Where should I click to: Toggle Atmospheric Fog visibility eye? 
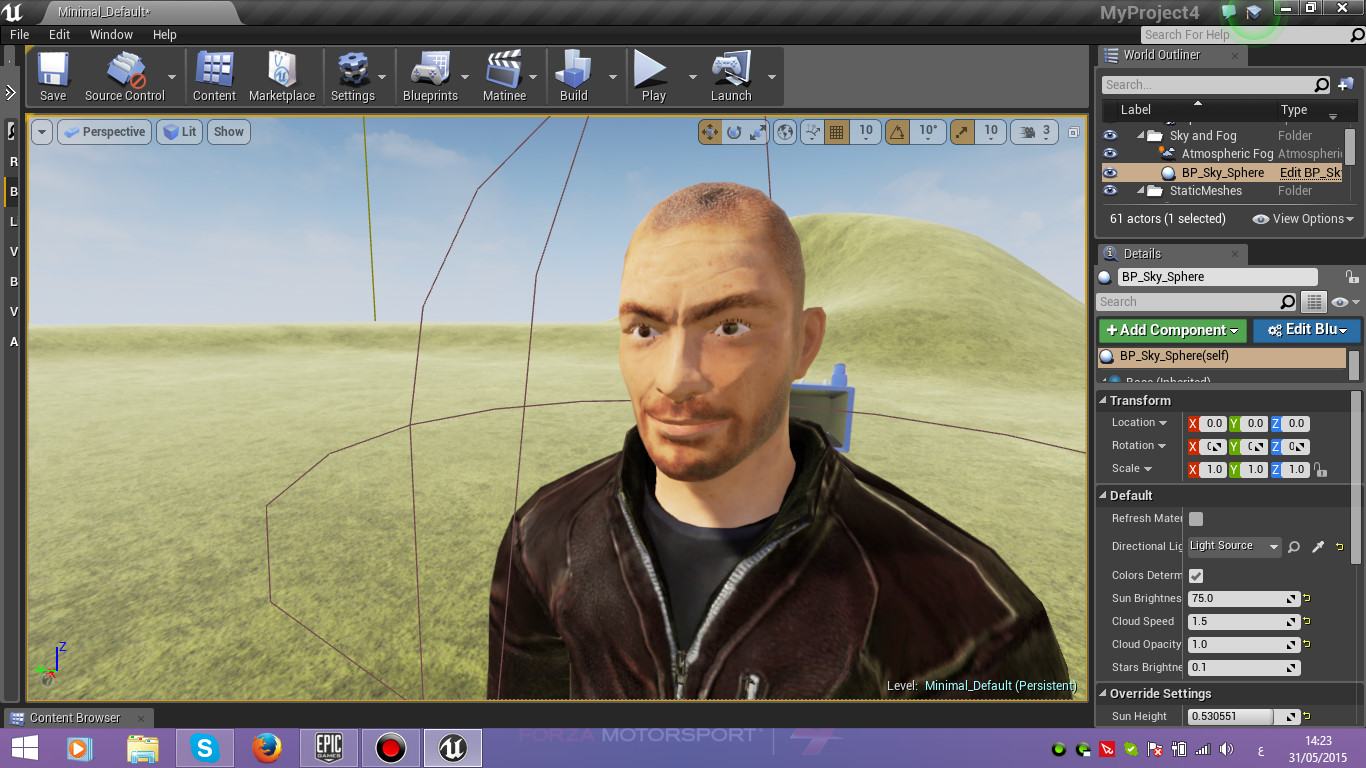[1110, 154]
